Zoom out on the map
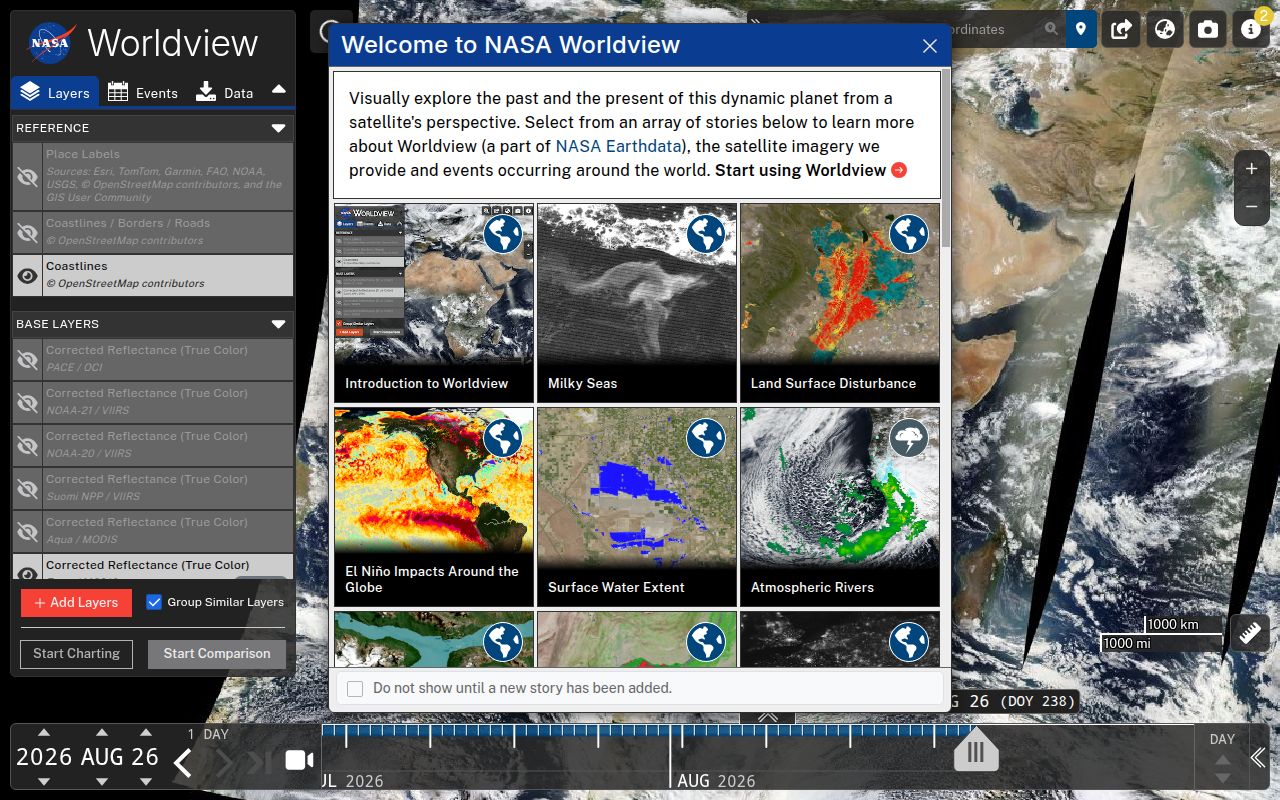Image resolution: width=1280 pixels, height=800 pixels. (x=1251, y=207)
